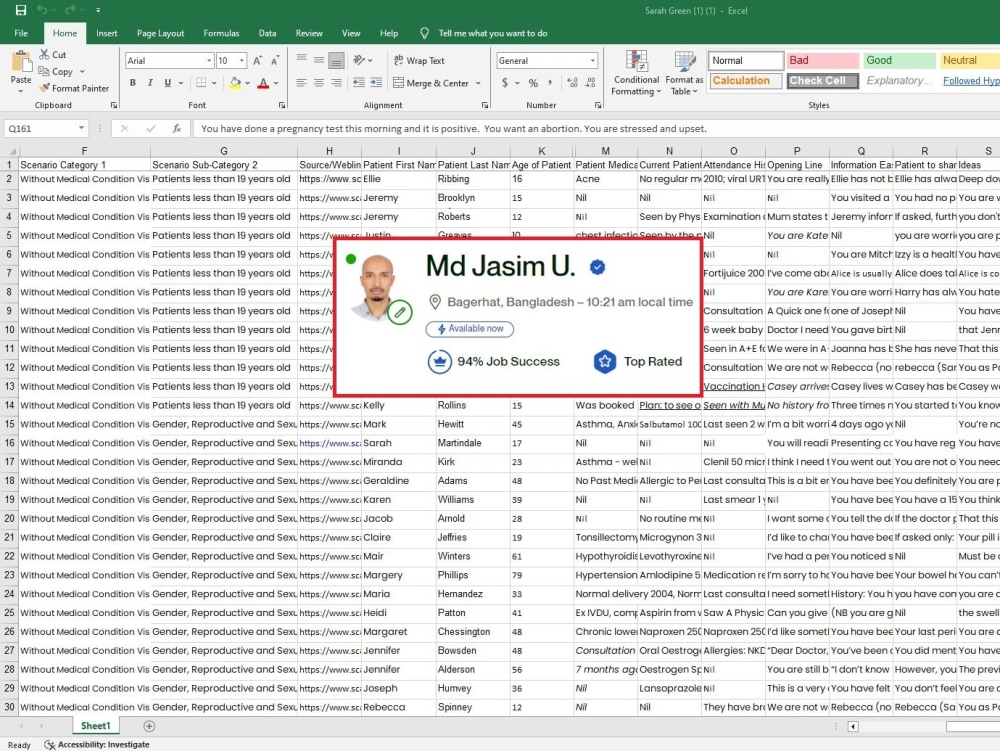Viewport: 1000px width, 751px height.
Task: Expand the Name Box dropdown arrow
Action: pyautogui.click(x=81, y=128)
